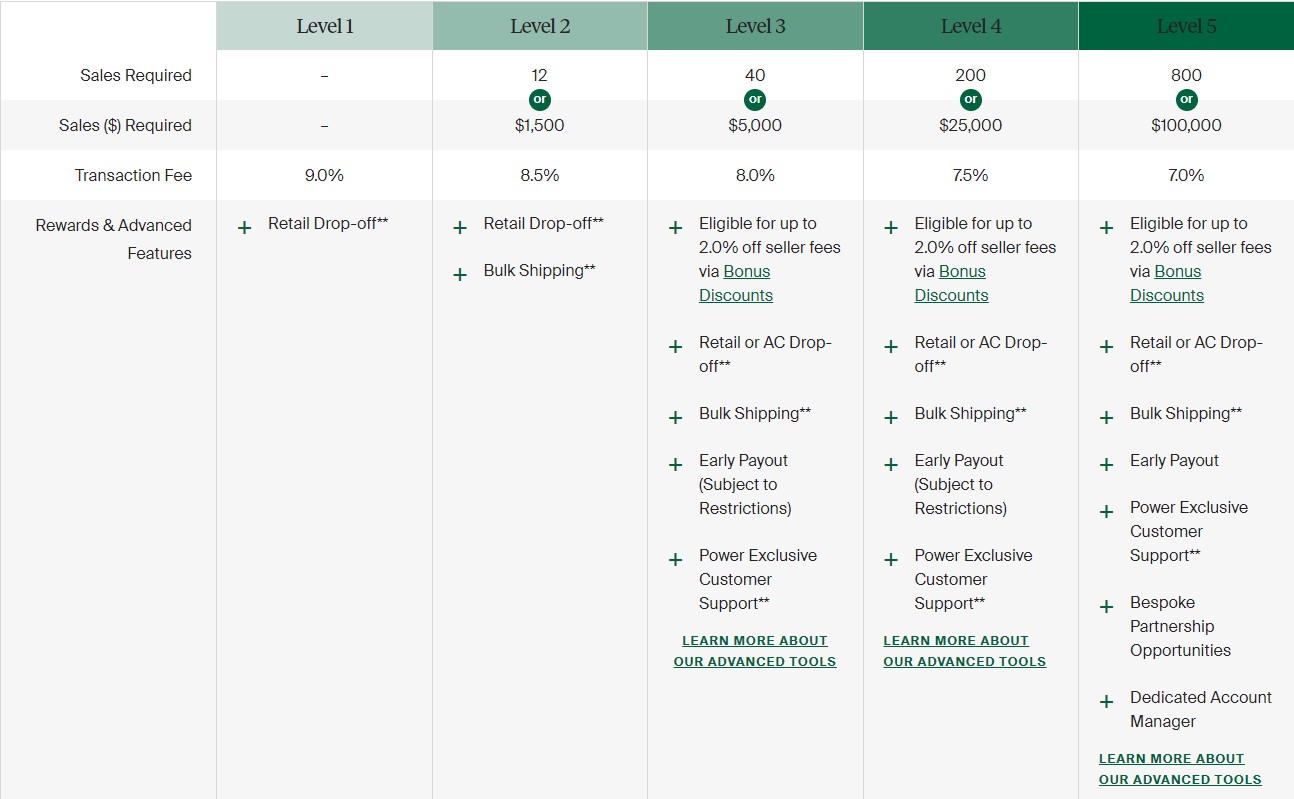Screen dimensions: 1294x799
Task: Select the Level 4 column header
Action: (971, 26)
